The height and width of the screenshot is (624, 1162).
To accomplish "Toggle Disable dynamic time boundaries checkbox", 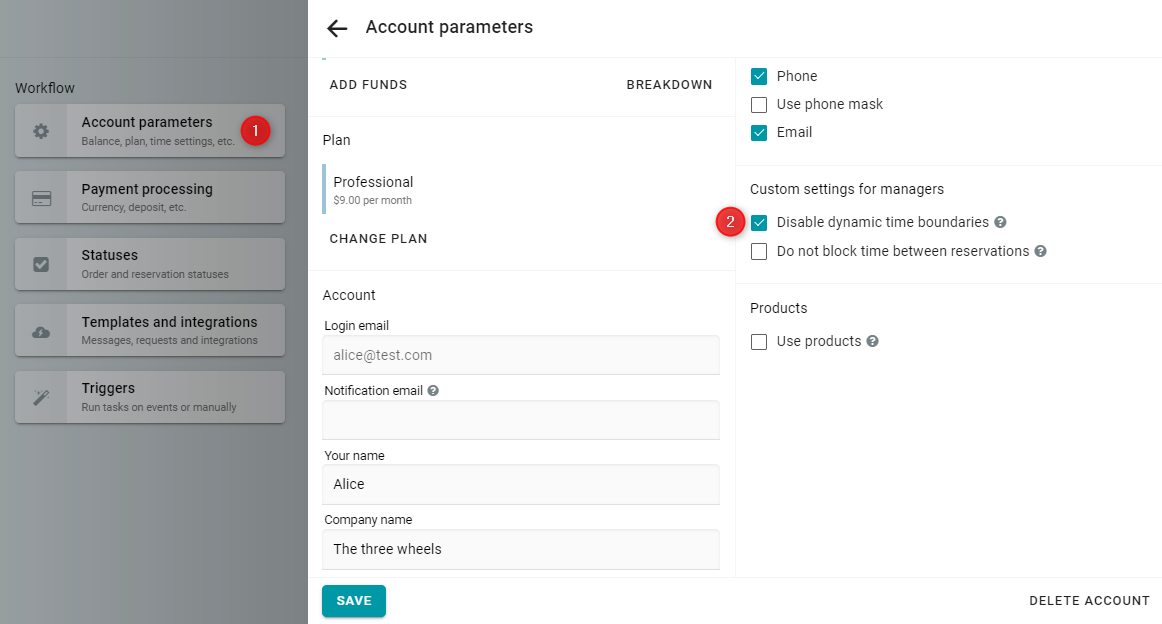I will coord(759,222).
